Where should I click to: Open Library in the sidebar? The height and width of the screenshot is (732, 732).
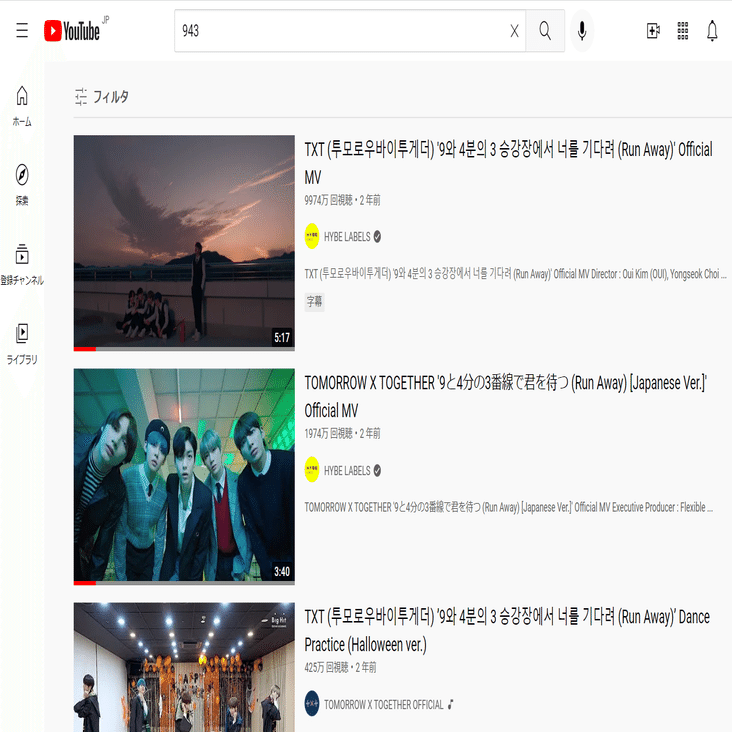[x=22, y=344]
